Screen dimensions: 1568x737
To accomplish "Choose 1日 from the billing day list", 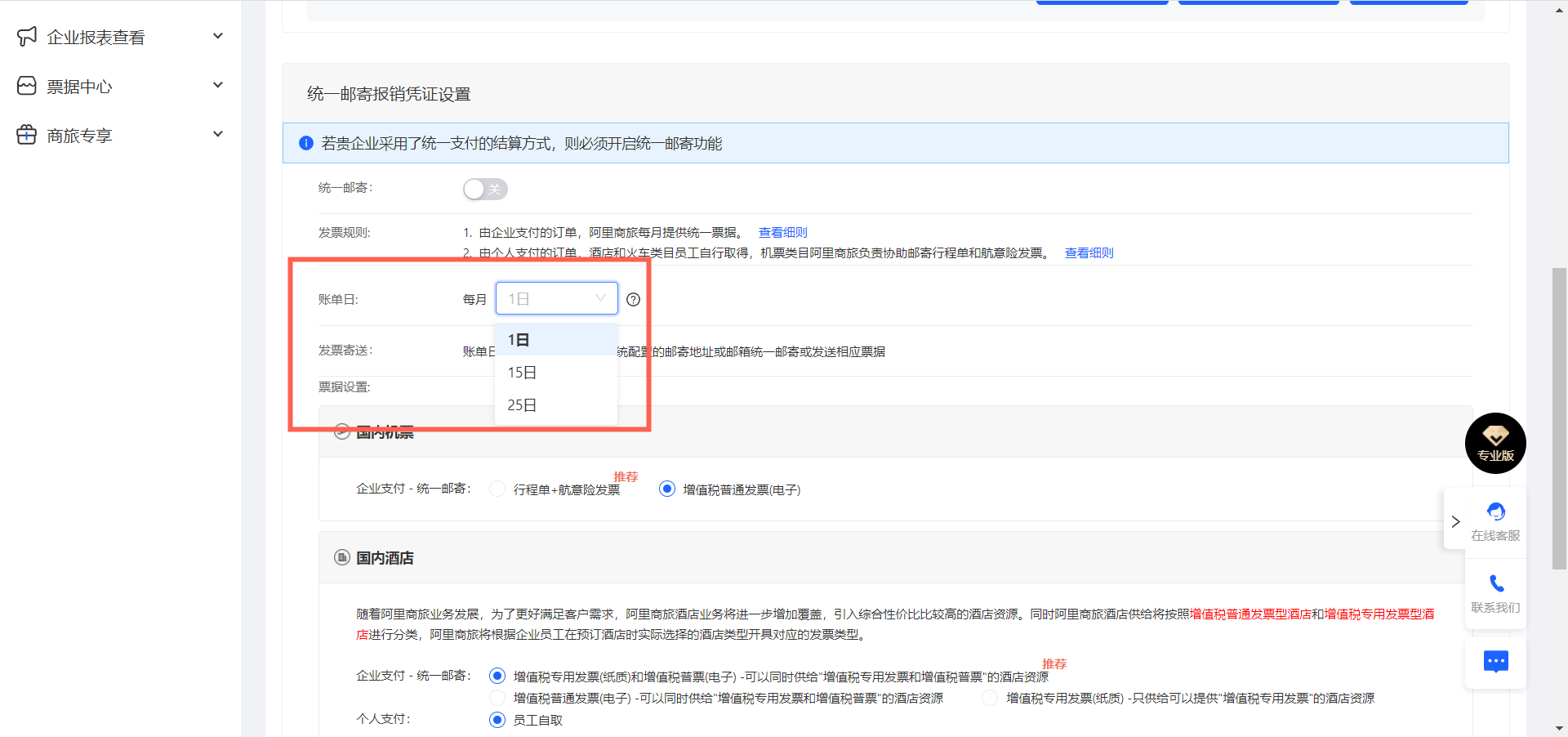I will pos(556,339).
